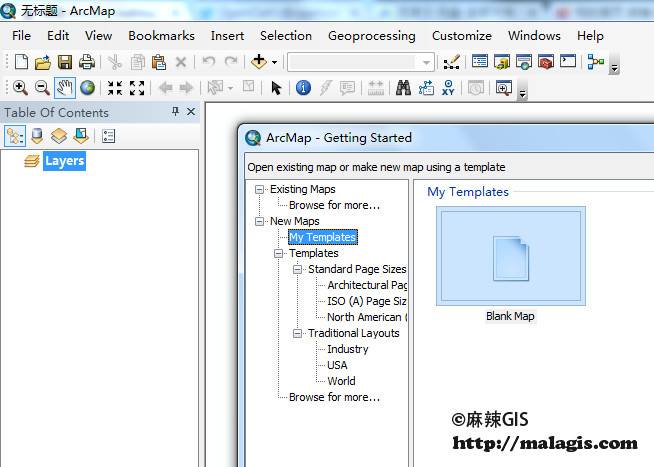654x467 pixels.
Task: Click the HTML Popup tool
Action: click(x=347, y=88)
